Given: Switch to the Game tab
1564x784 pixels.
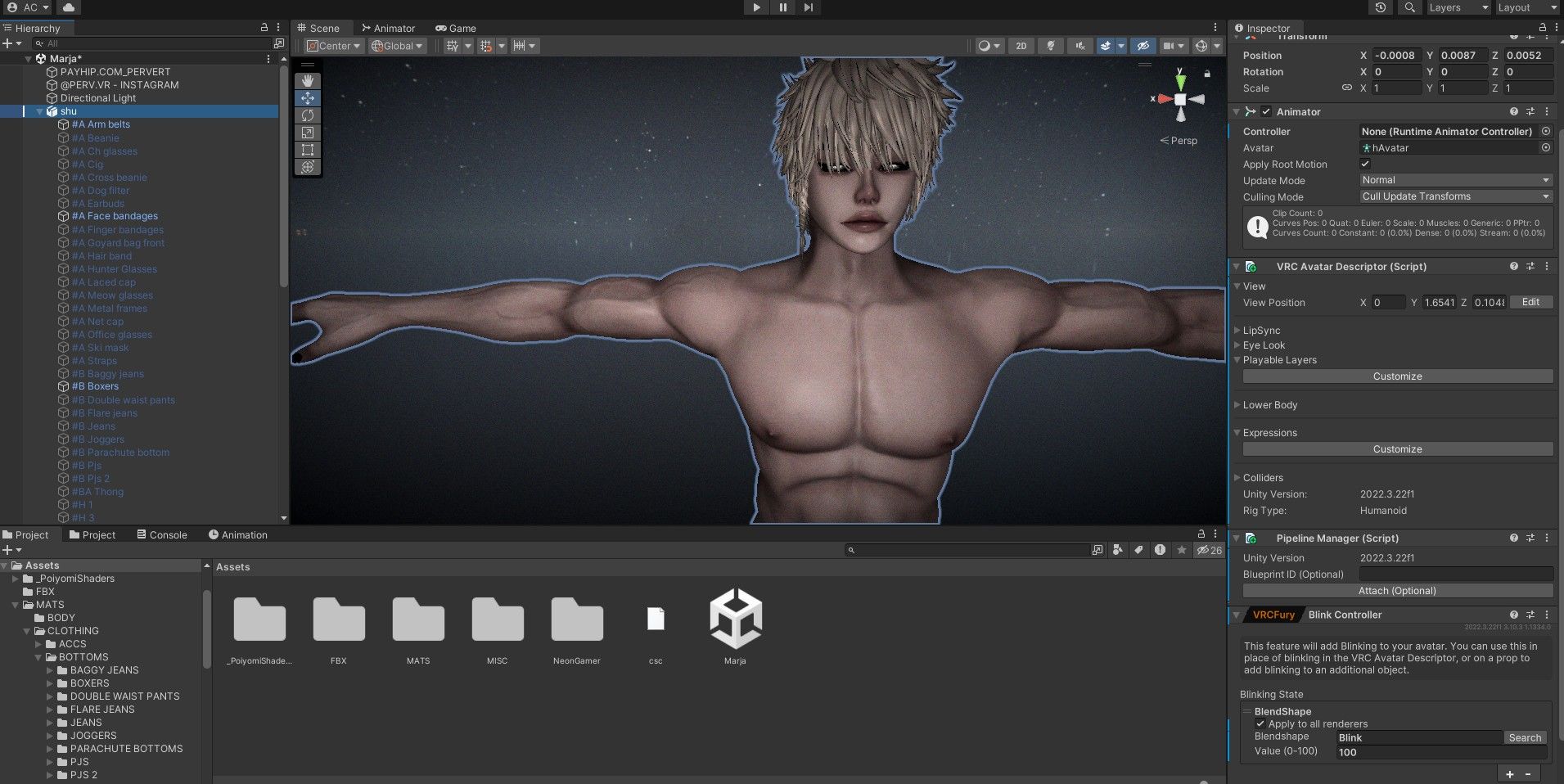Looking at the screenshot, I should click(x=455, y=28).
